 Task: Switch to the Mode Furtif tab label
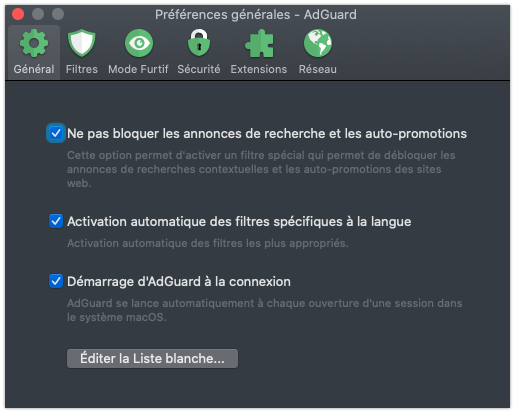click(x=138, y=69)
